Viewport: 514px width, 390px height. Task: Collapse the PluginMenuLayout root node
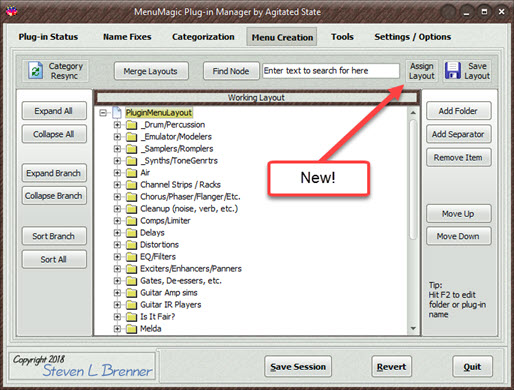[103, 113]
